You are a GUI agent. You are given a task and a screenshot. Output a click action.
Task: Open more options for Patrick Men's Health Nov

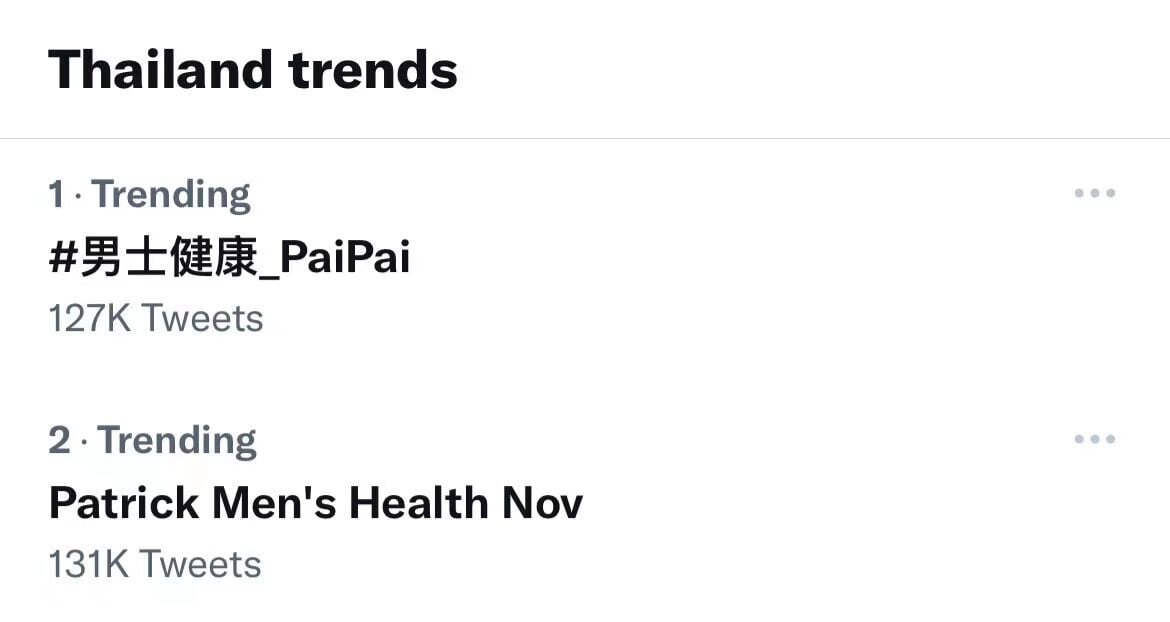tap(1094, 439)
